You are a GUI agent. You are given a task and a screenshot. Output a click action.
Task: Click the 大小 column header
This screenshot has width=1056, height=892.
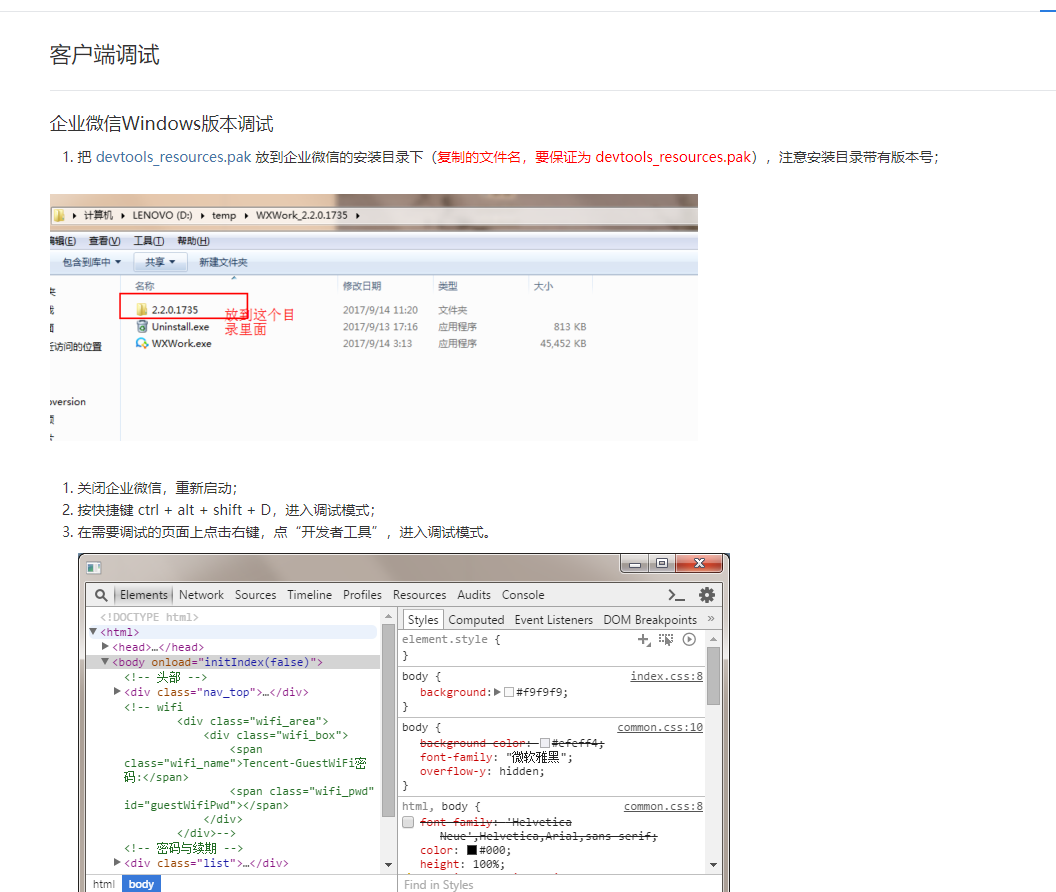(543, 286)
